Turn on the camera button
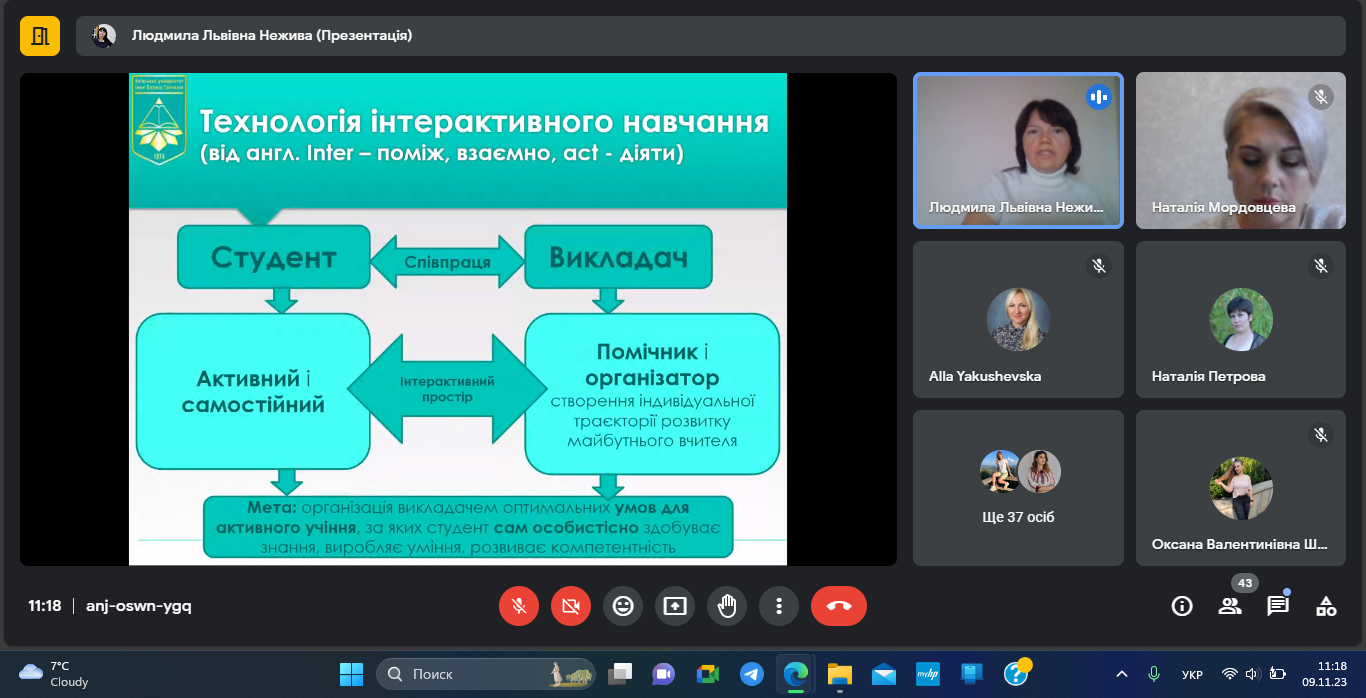This screenshot has width=1366, height=698. (x=571, y=606)
